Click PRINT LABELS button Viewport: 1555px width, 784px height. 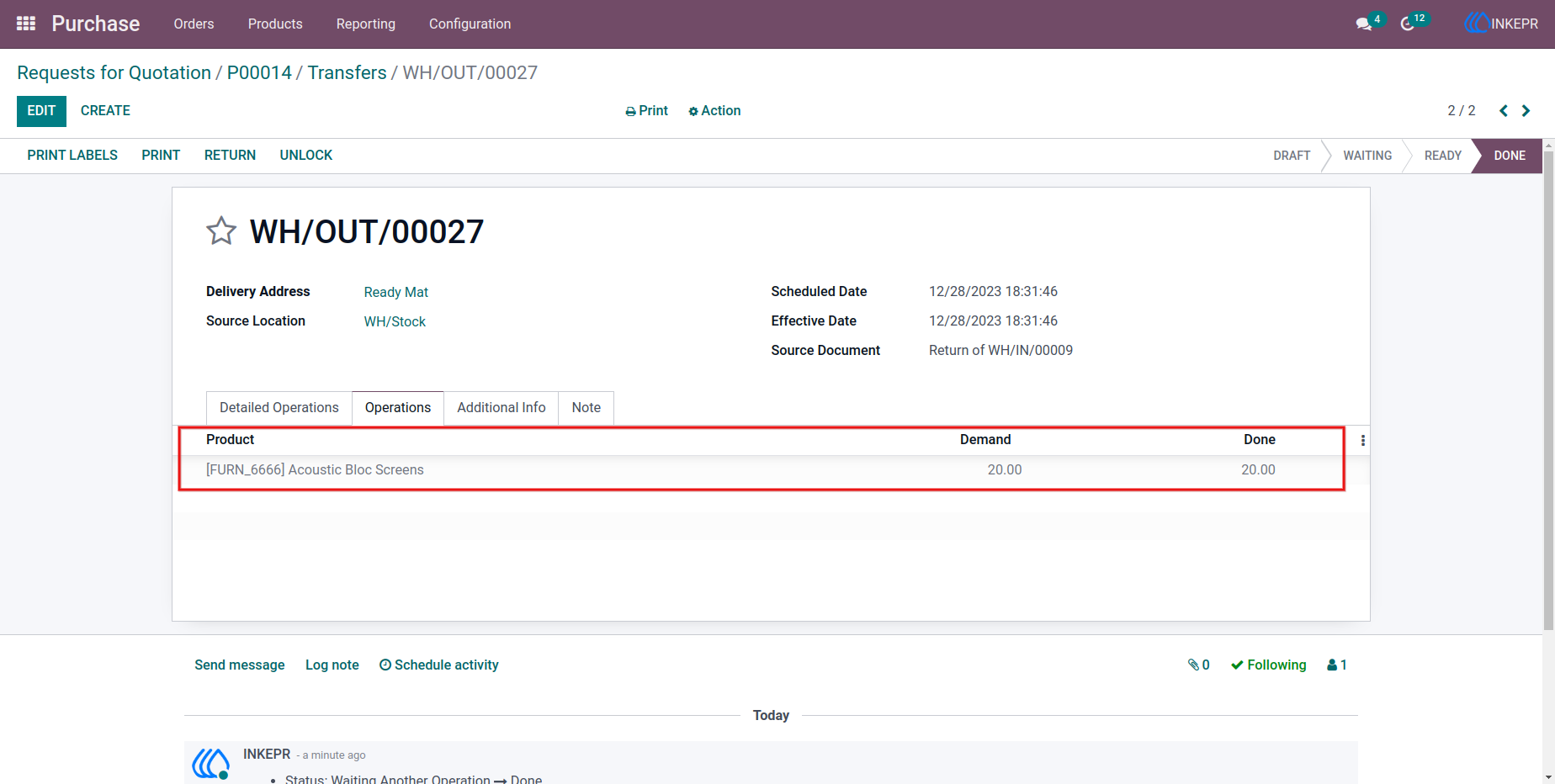pyautogui.click(x=72, y=156)
